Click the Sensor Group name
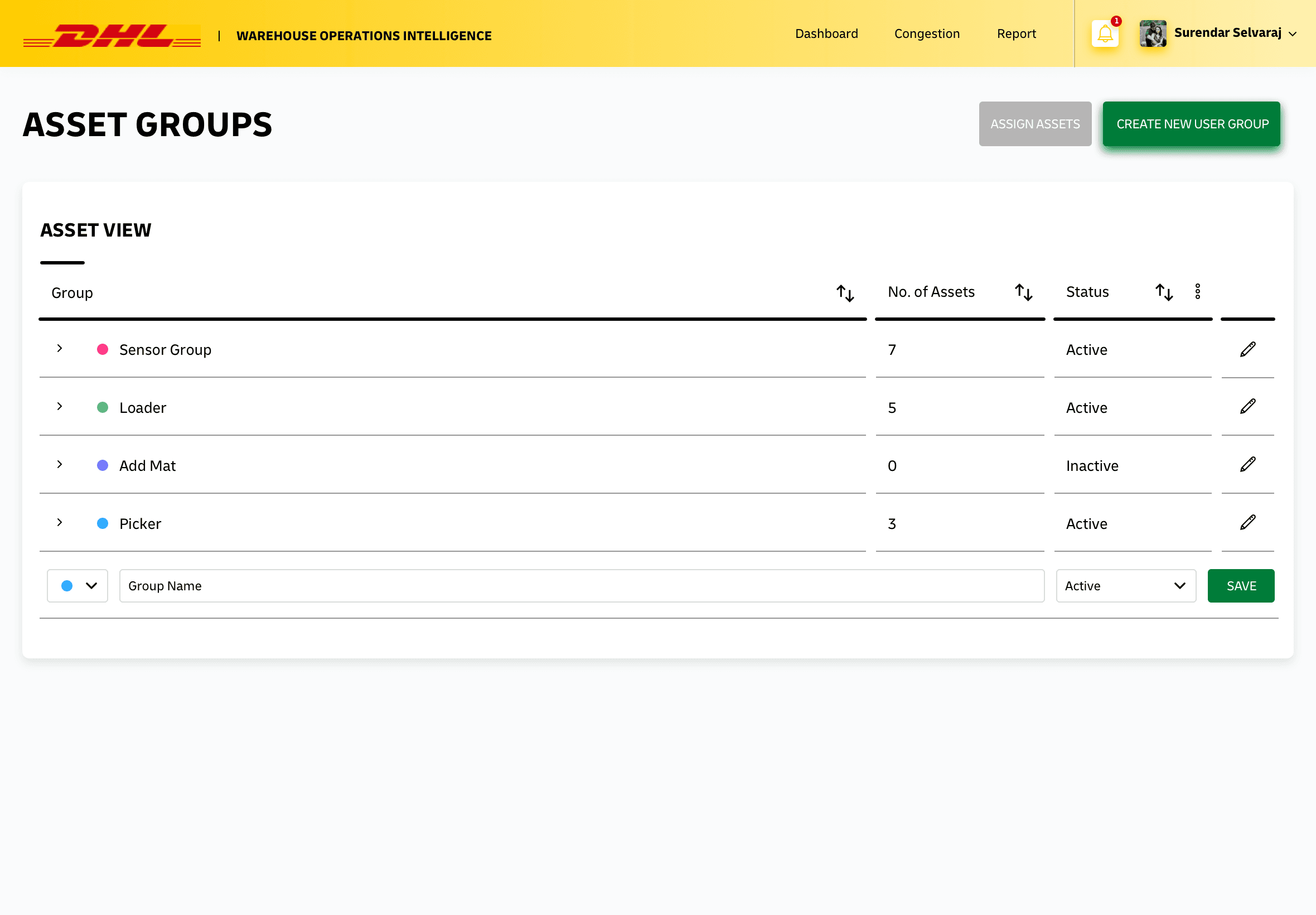The height and width of the screenshot is (915, 1316). click(x=165, y=350)
